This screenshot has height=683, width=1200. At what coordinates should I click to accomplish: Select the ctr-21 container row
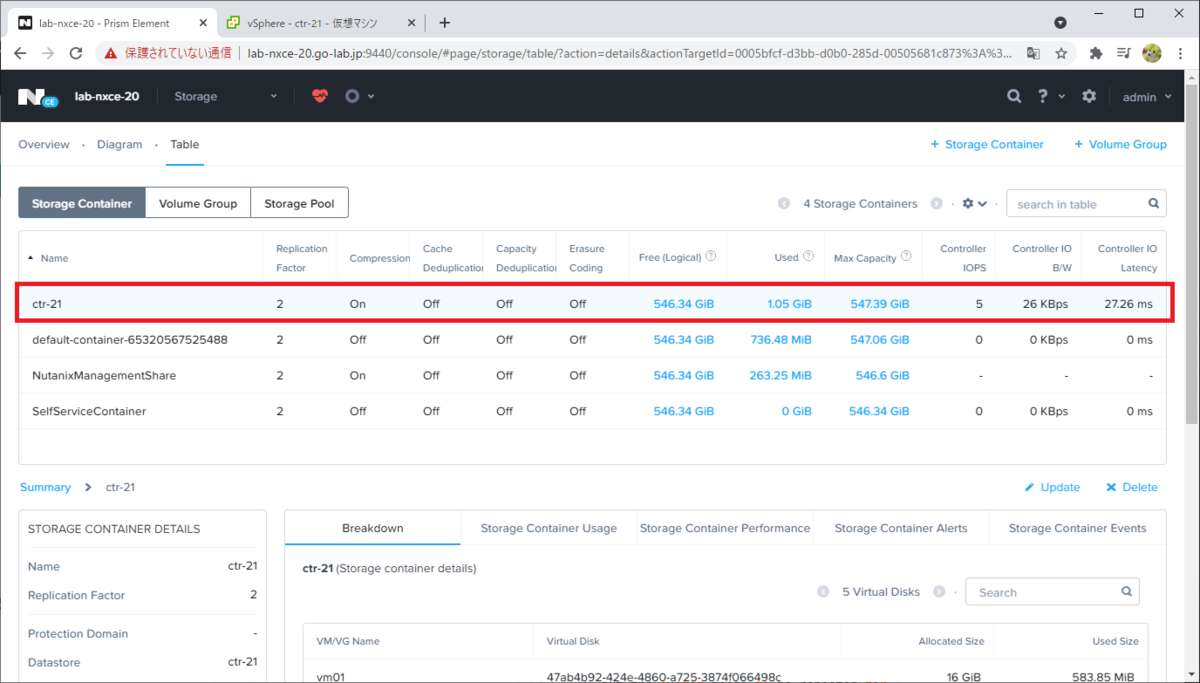(592, 303)
